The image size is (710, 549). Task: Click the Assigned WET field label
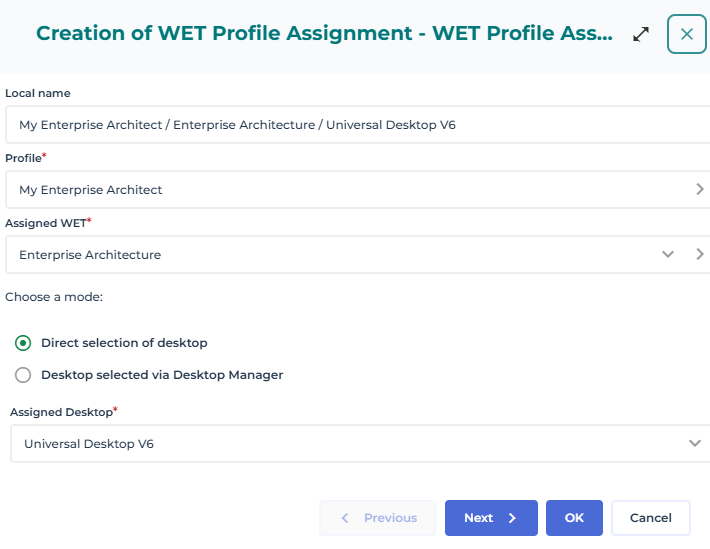click(x=45, y=223)
